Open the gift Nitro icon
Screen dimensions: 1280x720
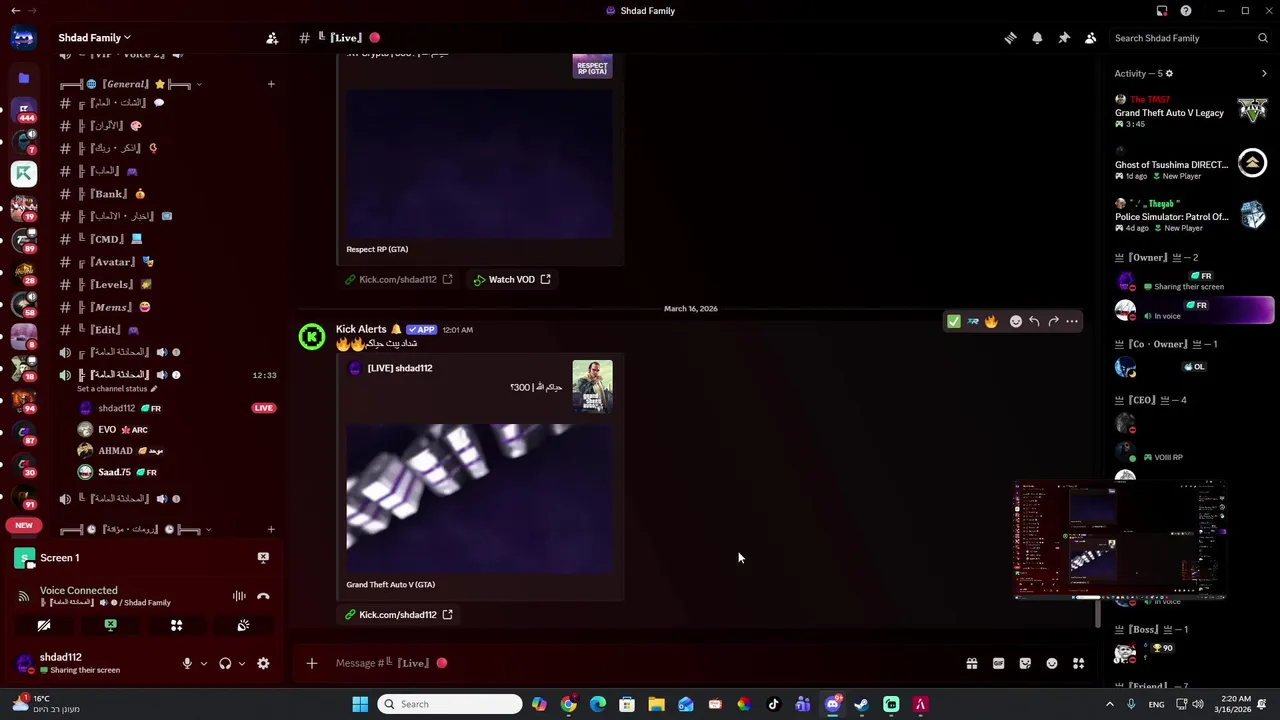[x=971, y=663]
